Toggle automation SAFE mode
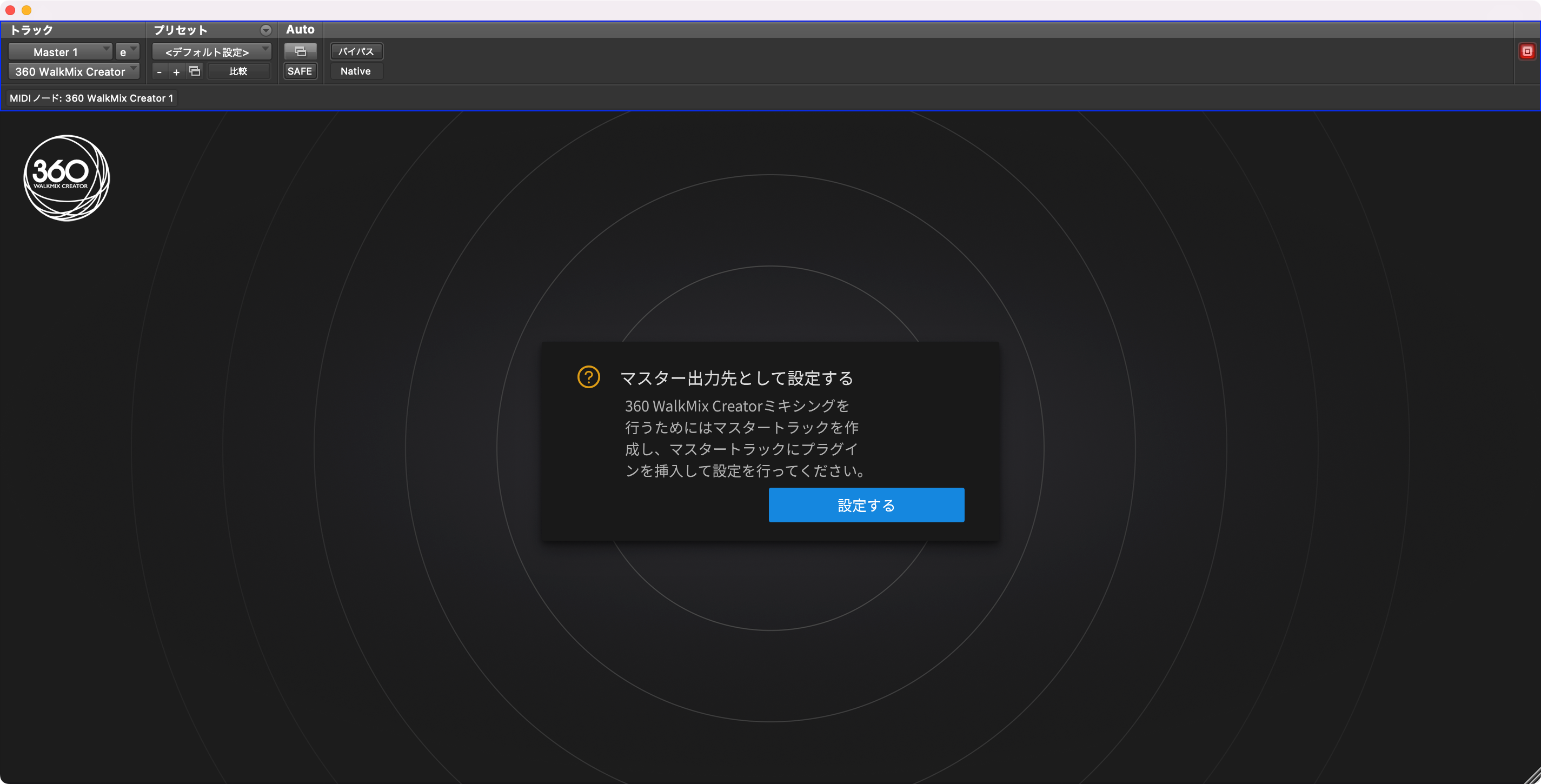1541x784 pixels. point(300,71)
